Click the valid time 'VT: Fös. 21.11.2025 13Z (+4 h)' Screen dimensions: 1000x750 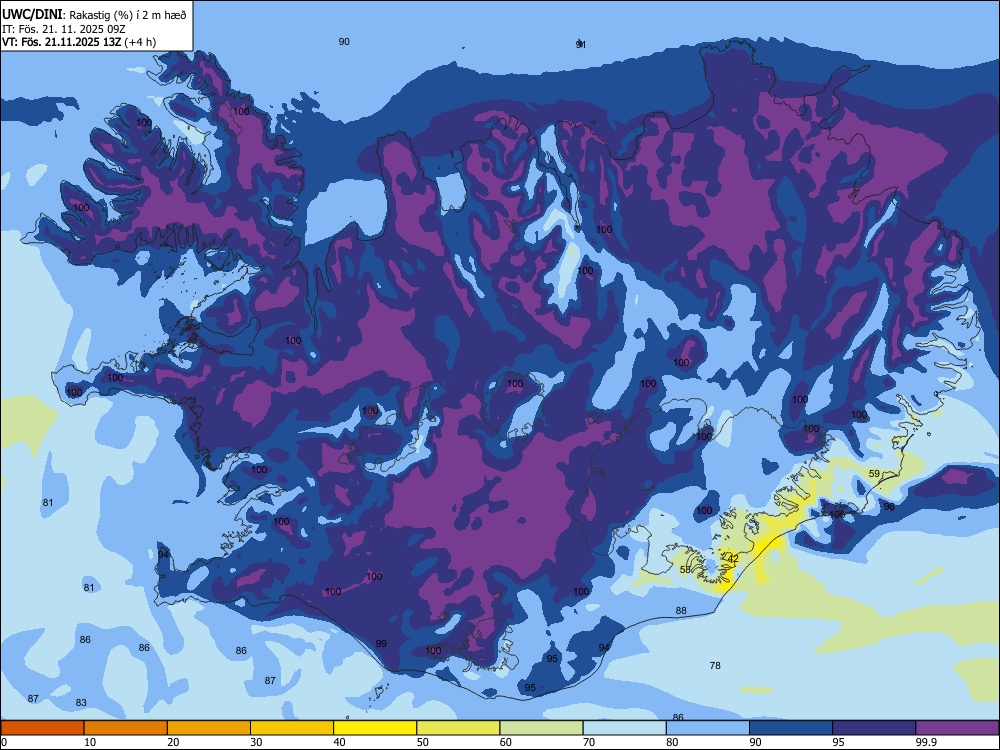79,42
